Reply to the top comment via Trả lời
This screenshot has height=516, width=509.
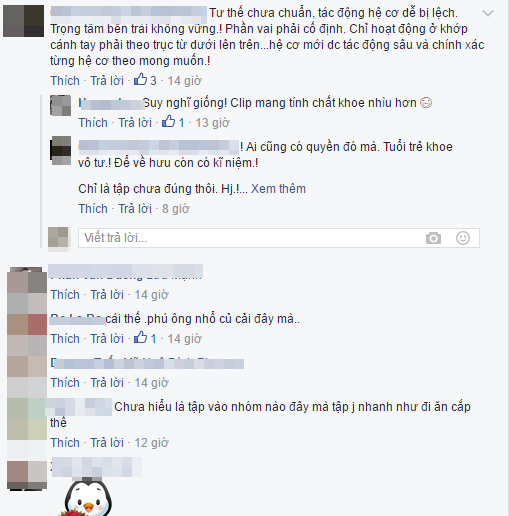coord(107,80)
